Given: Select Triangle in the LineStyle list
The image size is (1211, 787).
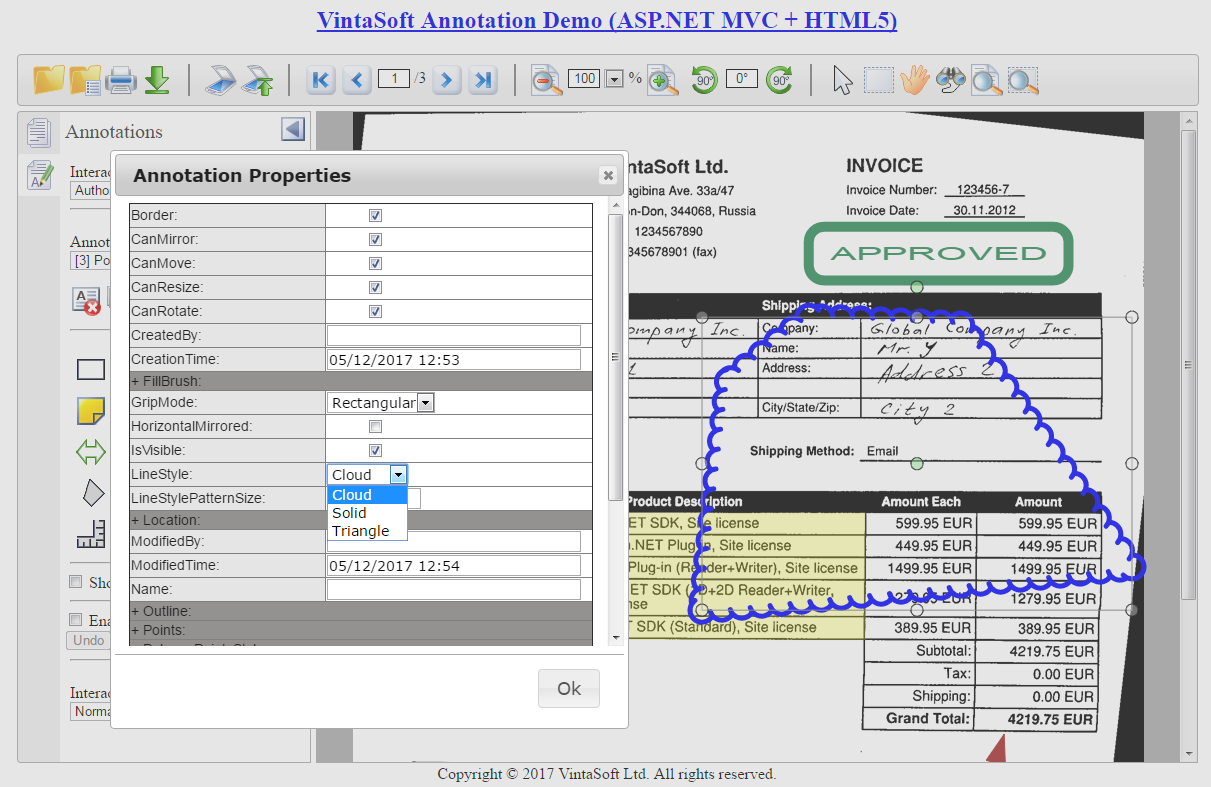Looking at the screenshot, I should [367, 531].
